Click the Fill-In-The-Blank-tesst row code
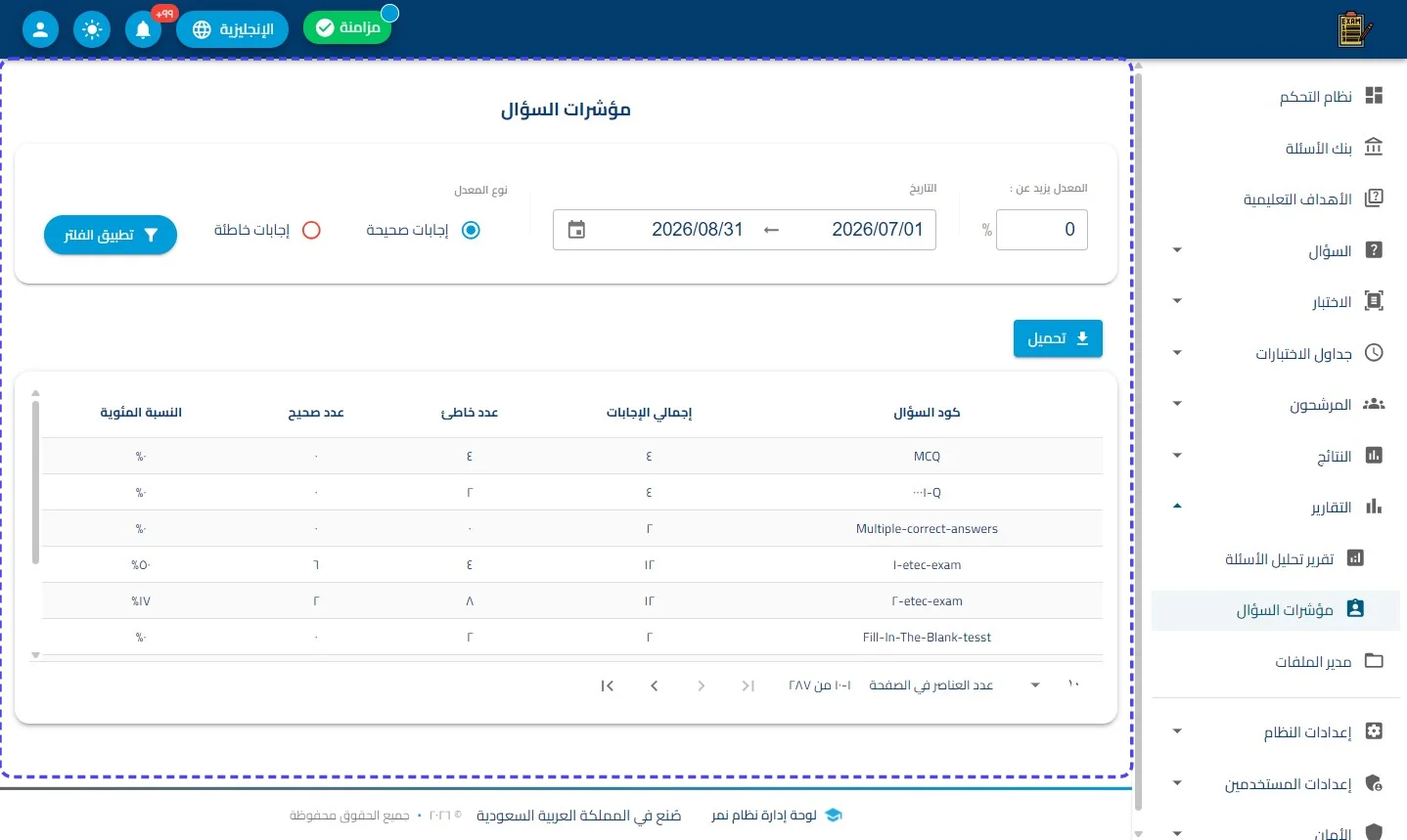This screenshot has width=1407, height=840. pos(927,638)
